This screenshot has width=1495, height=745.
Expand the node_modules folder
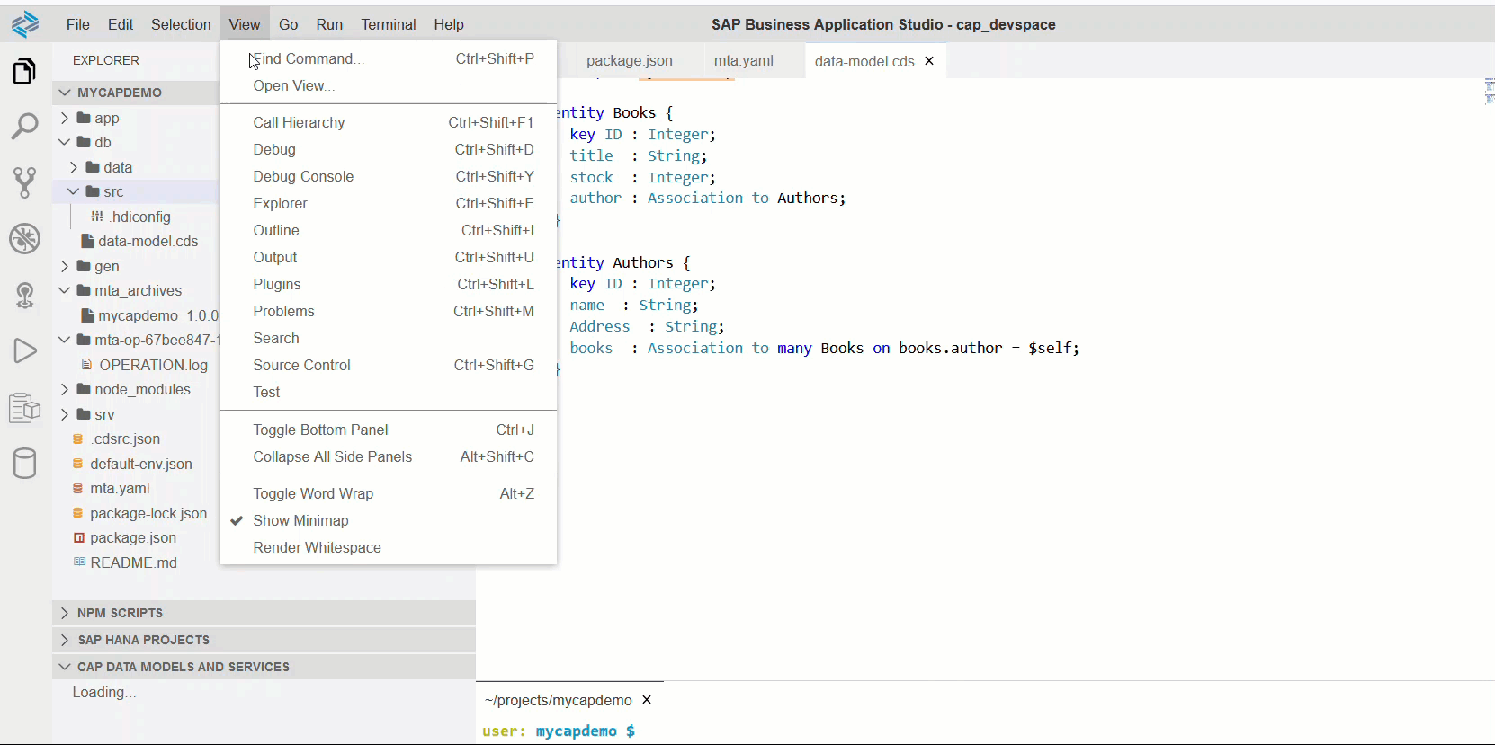click(x=64, y=389)
